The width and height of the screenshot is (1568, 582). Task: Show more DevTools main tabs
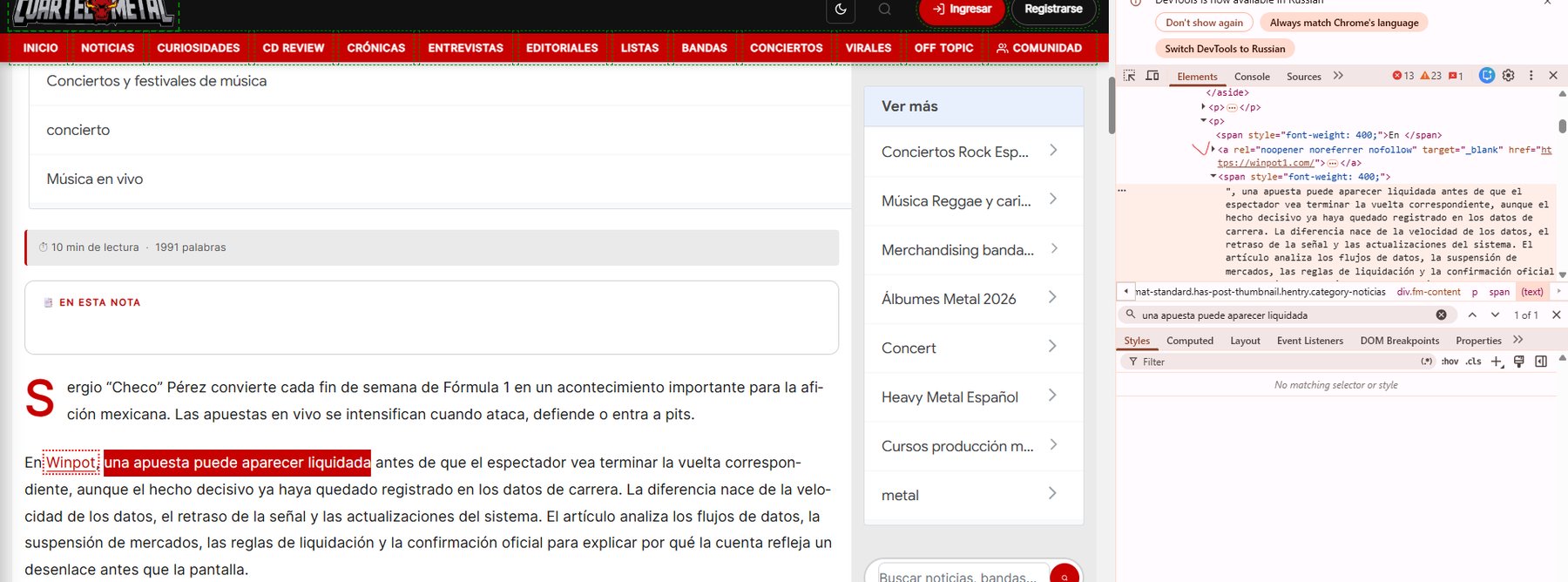tap(1338, 76)
